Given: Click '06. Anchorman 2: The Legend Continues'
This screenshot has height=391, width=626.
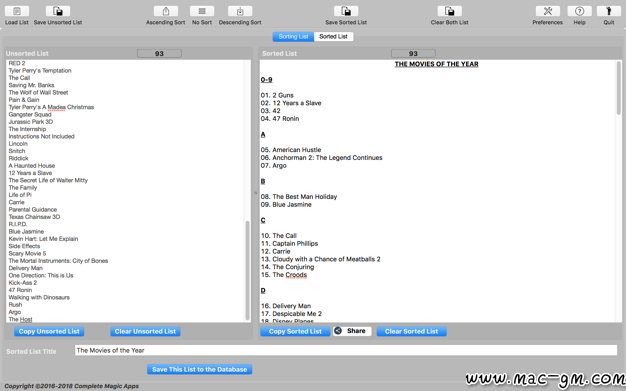Looking at the screenshot, I should tap(321, 158).
